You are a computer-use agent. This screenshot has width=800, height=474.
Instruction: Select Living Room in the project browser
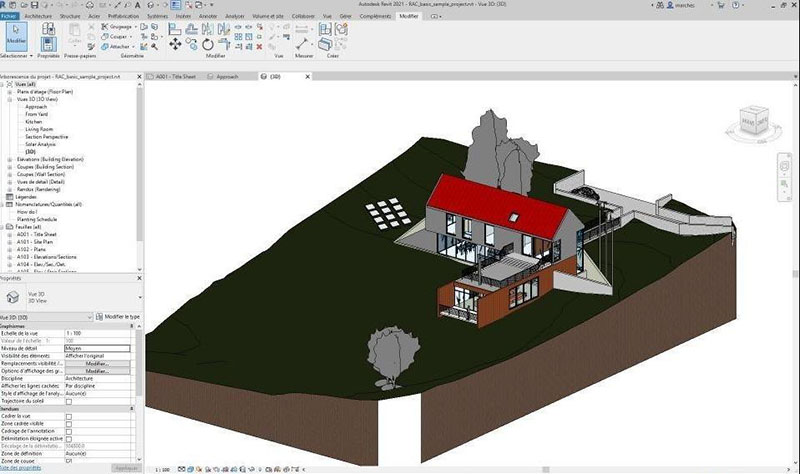click(39, 130)
